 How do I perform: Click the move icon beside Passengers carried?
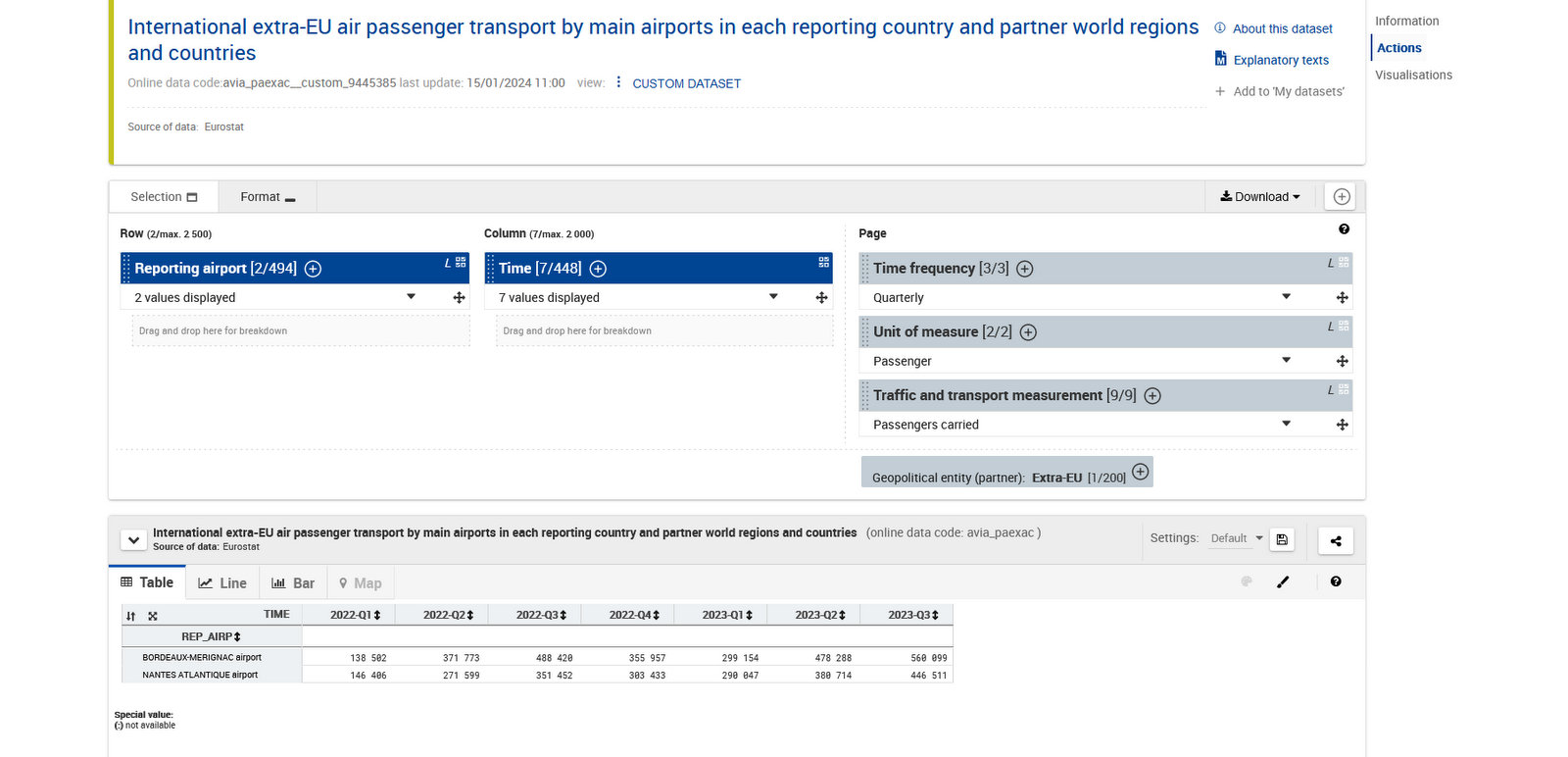pos(1343,425)
